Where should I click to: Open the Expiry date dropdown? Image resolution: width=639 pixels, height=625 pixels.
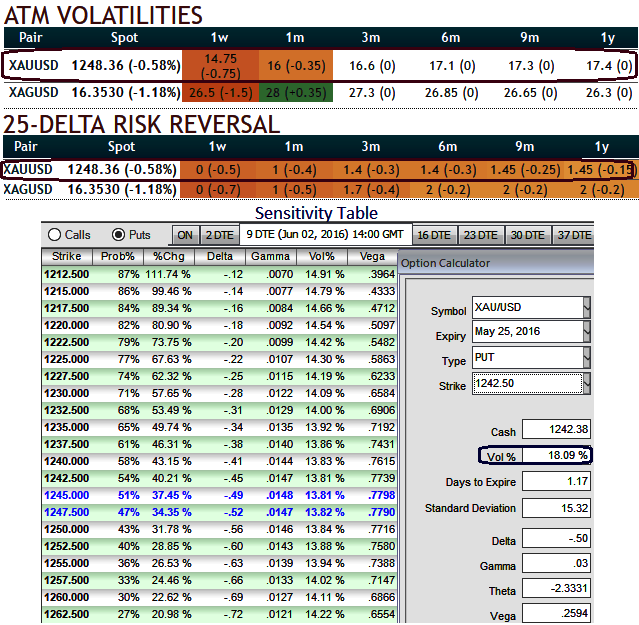(x=586, y=331)
